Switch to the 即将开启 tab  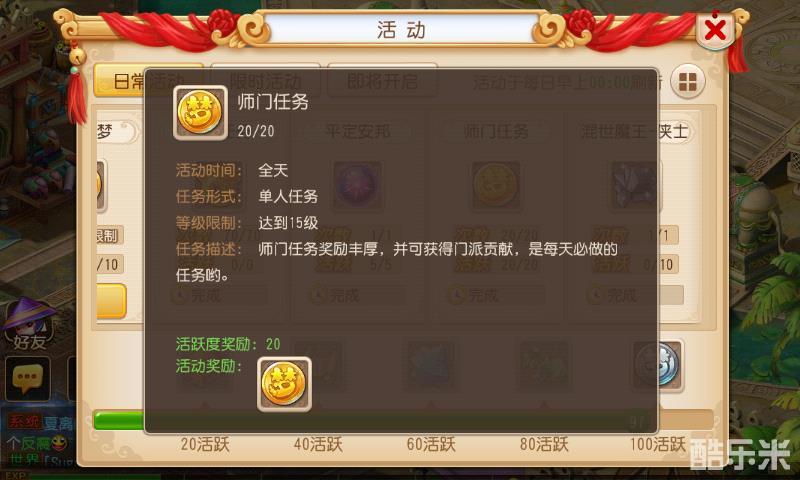click(x=382, y=81)
